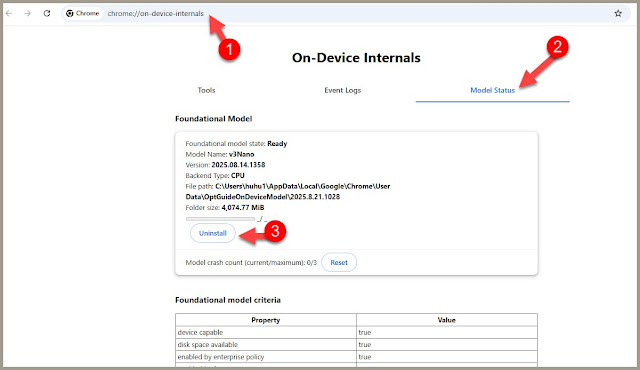This screenshot has width=640, height=370.
Task: Click the Property column header
Action: click(x=266, y=320)
